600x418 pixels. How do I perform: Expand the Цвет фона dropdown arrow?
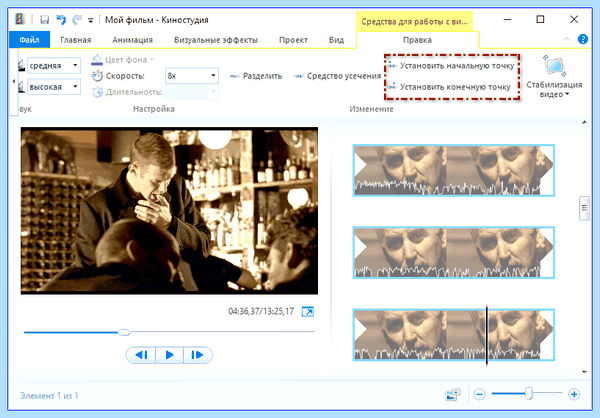152,59
